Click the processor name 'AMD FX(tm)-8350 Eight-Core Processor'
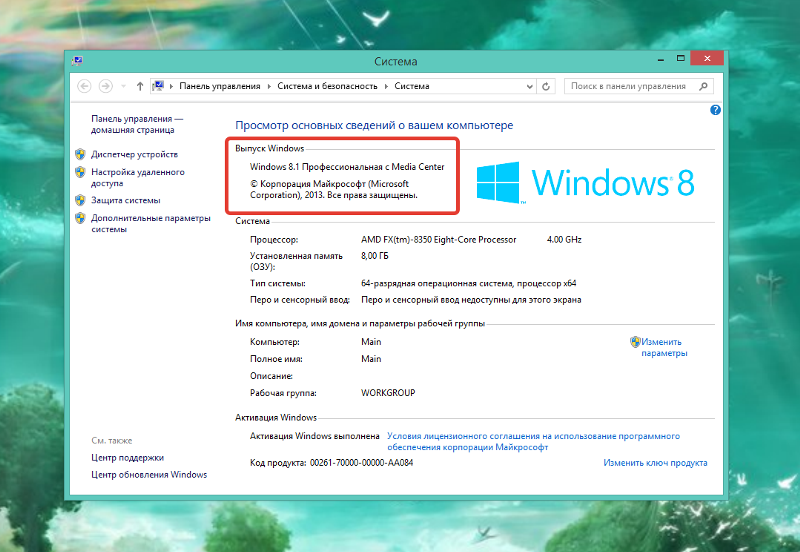 pyautogui.click(x=438, y=240)
